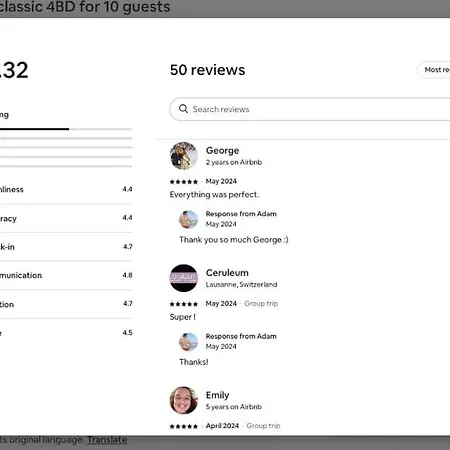This screenshot has width=450, height=450.
Task: Select the Cleanliness 4.4 rating row
Action: coord(66,189)
